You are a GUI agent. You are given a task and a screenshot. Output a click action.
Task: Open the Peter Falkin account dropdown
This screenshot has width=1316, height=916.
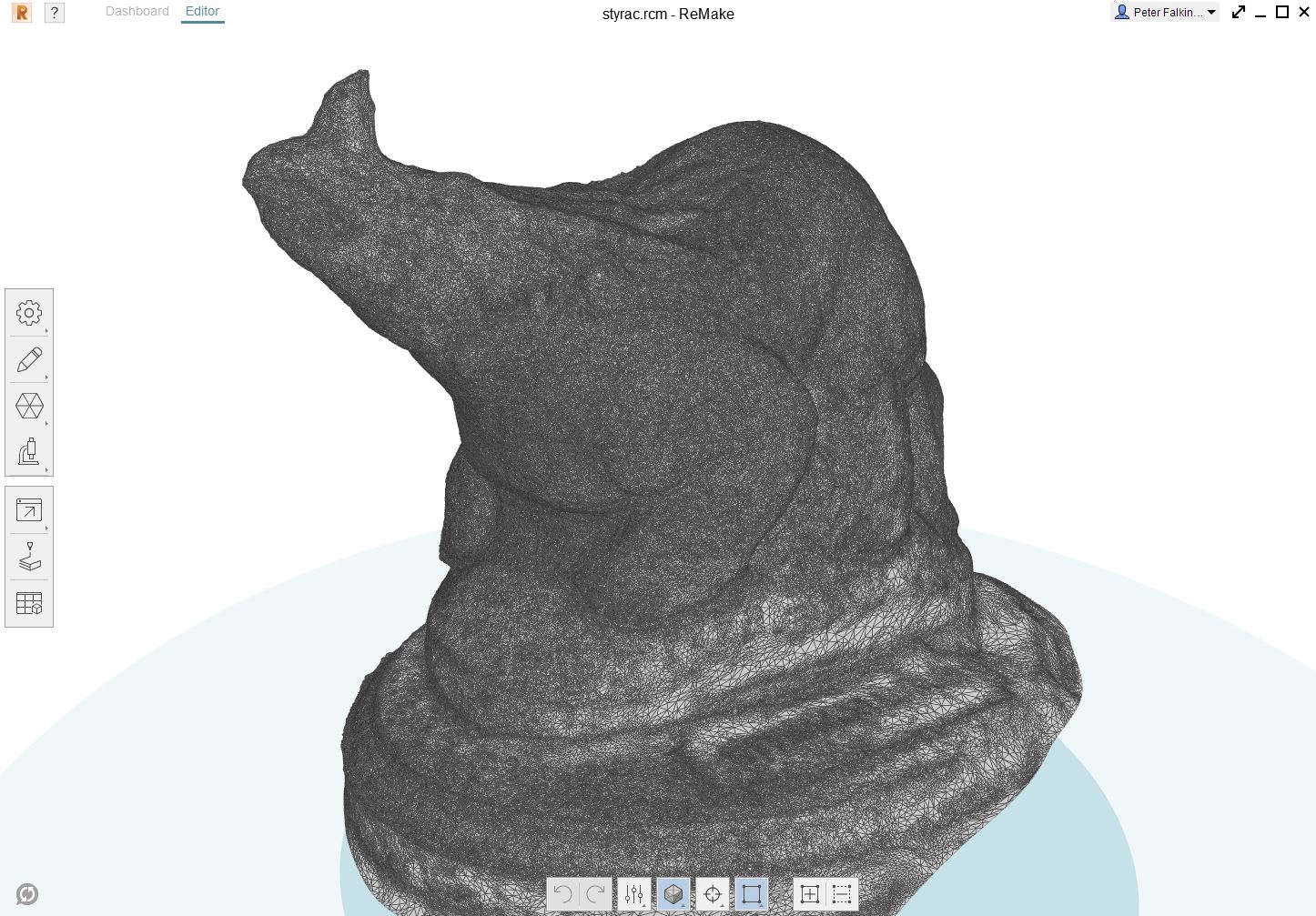click(x=1165, y=12)
